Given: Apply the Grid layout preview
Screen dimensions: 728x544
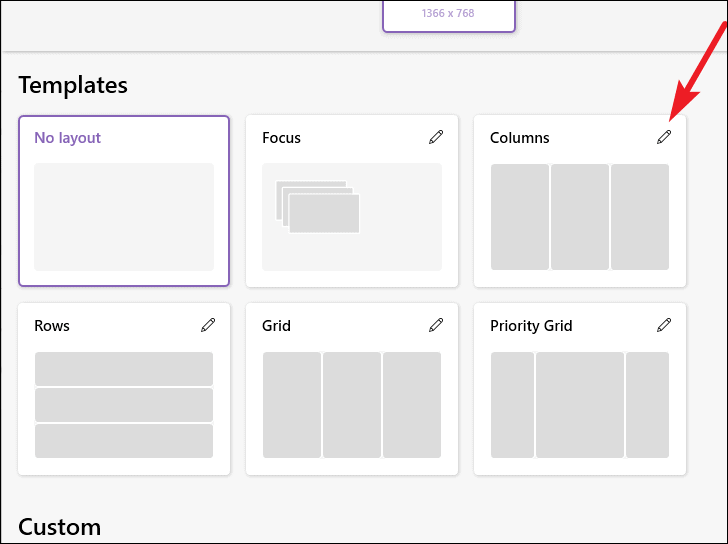Looking at the screenshot, I should click(x=352, y=405).
